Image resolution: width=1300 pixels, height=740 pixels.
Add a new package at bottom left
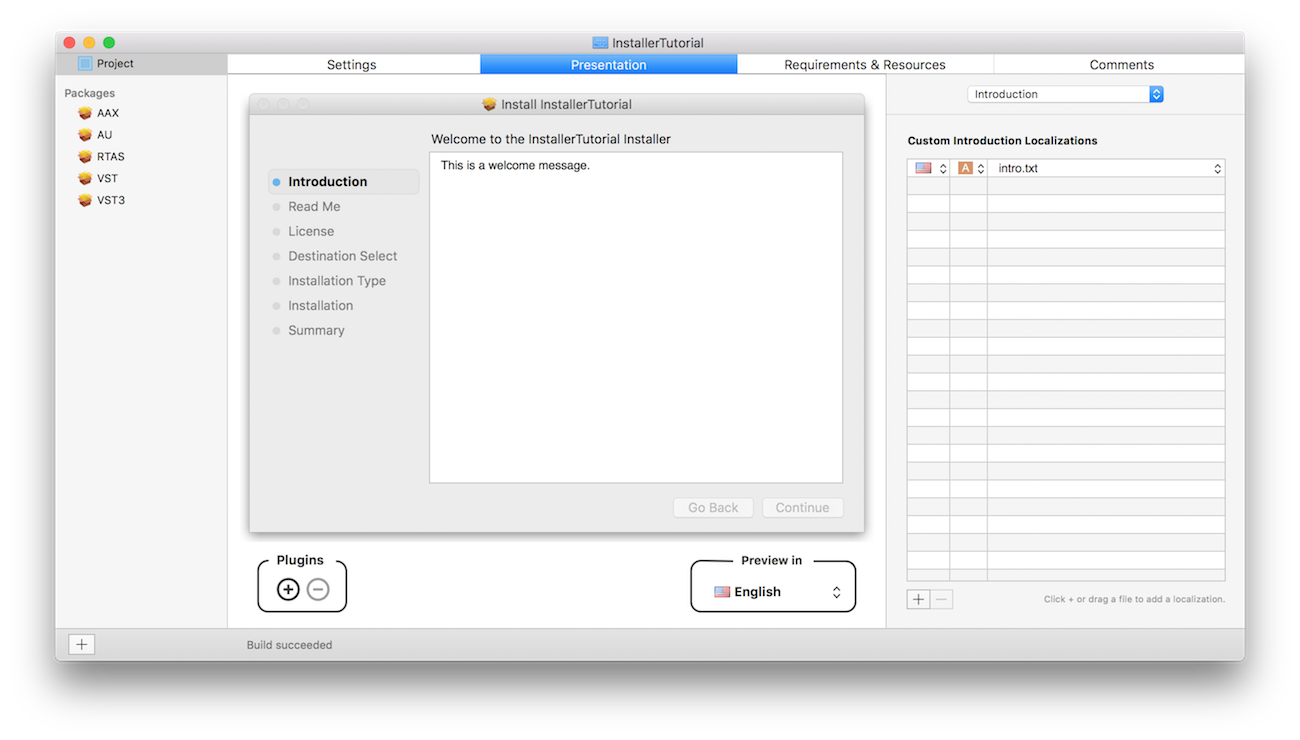click(x=82, y=645)
